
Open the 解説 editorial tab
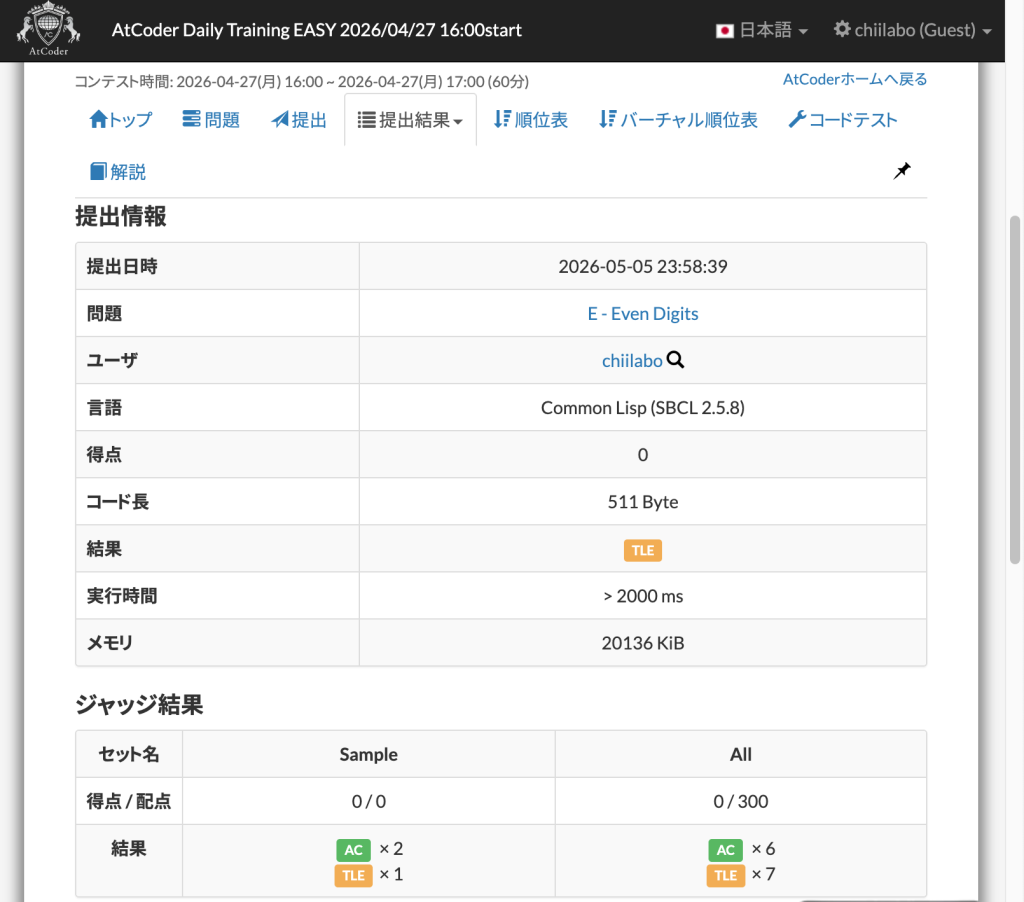pos(118,172)
